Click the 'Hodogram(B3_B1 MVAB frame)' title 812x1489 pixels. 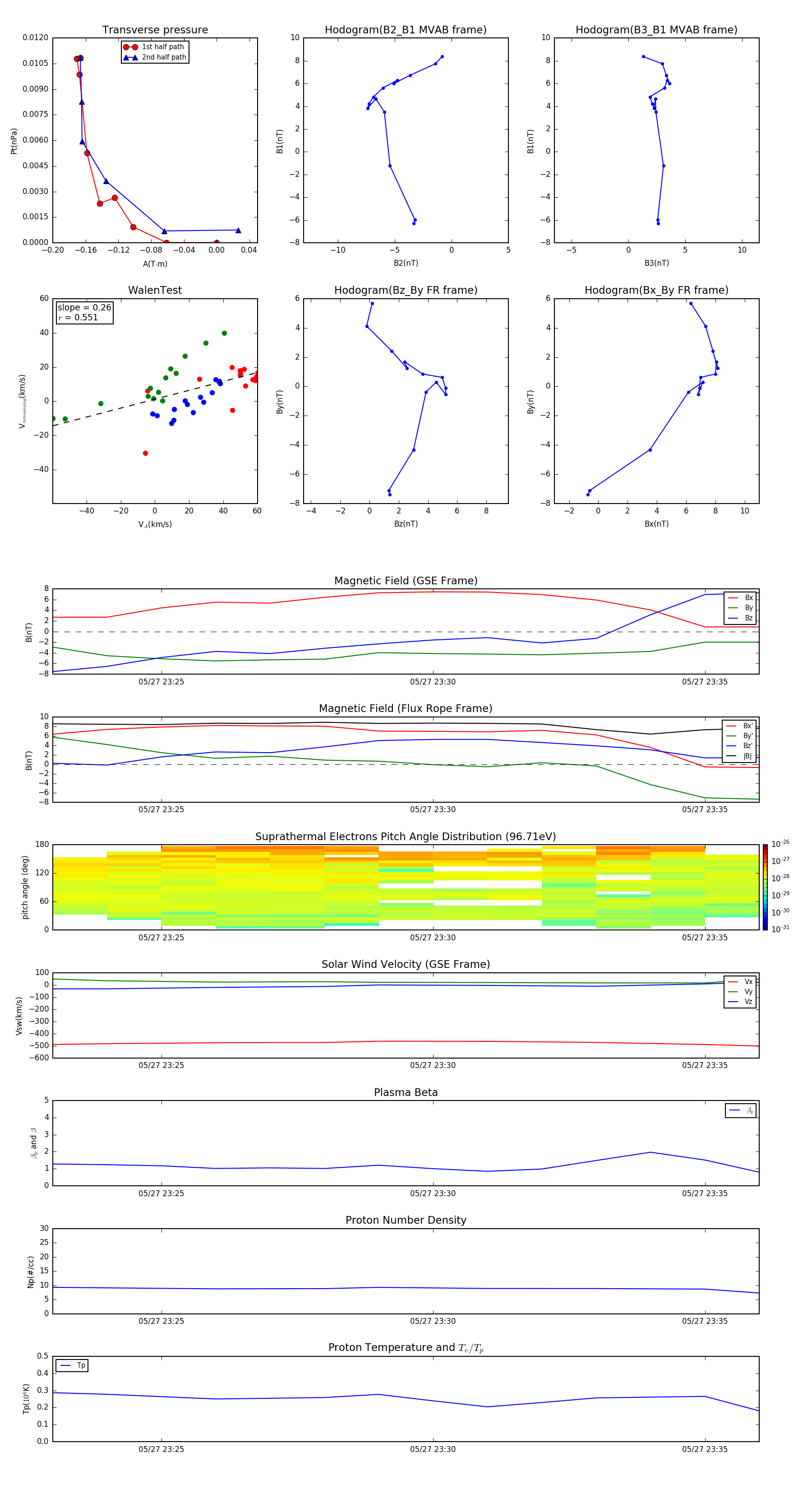coord(656,30)
